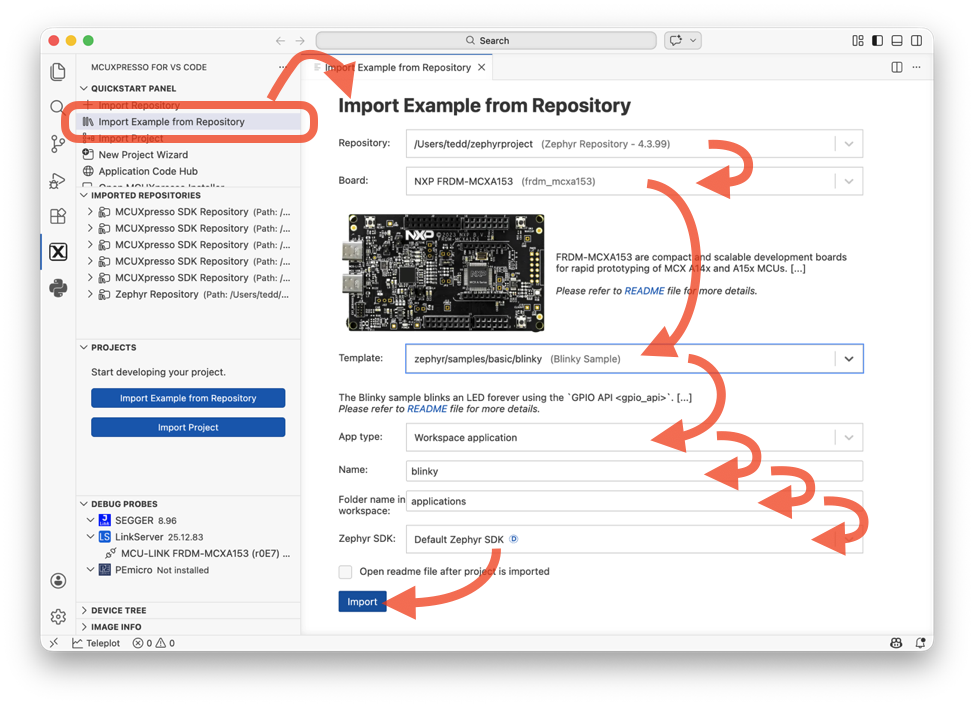Toggle the primary side bar icon
The height and width of the screenshot is (706, 976).
coord(878,40)
